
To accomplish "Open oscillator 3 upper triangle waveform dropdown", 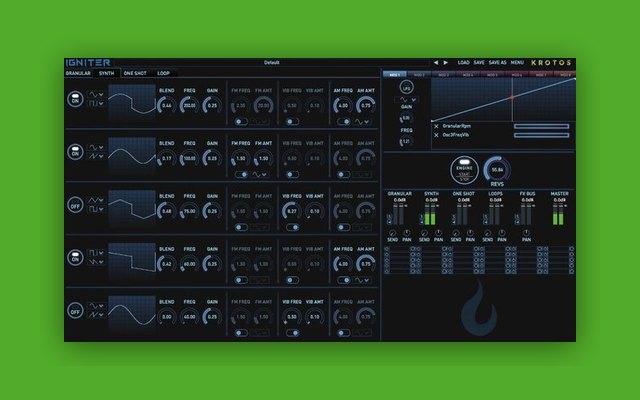I will tap(96, 200).
